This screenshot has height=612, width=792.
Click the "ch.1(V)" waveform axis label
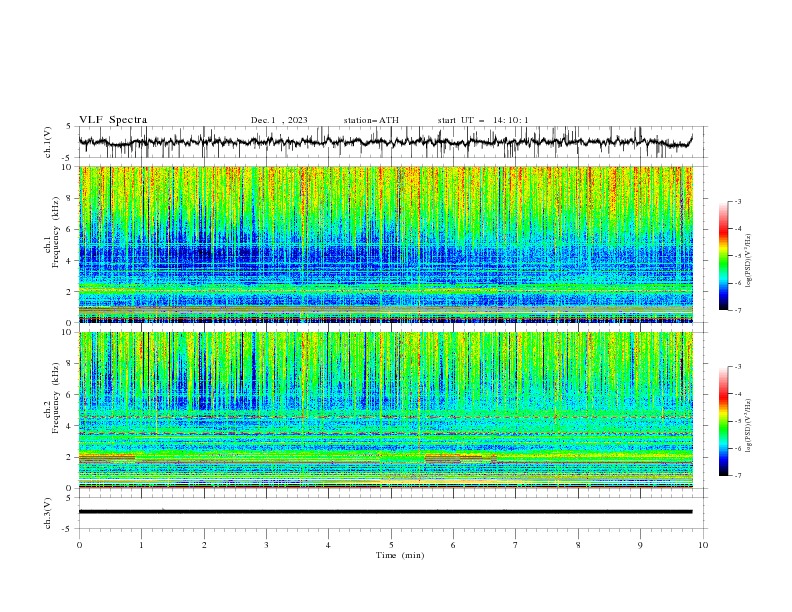(48, 142)
